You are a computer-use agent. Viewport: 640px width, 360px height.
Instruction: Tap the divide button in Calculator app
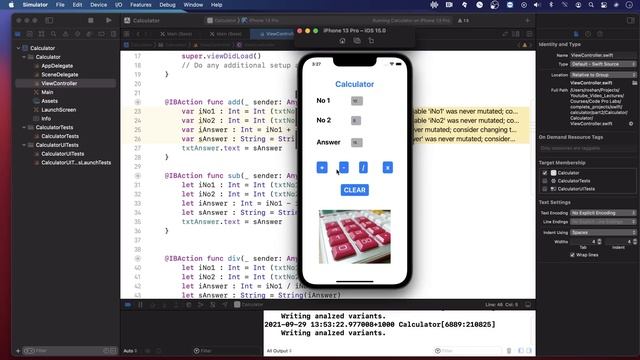363,167
